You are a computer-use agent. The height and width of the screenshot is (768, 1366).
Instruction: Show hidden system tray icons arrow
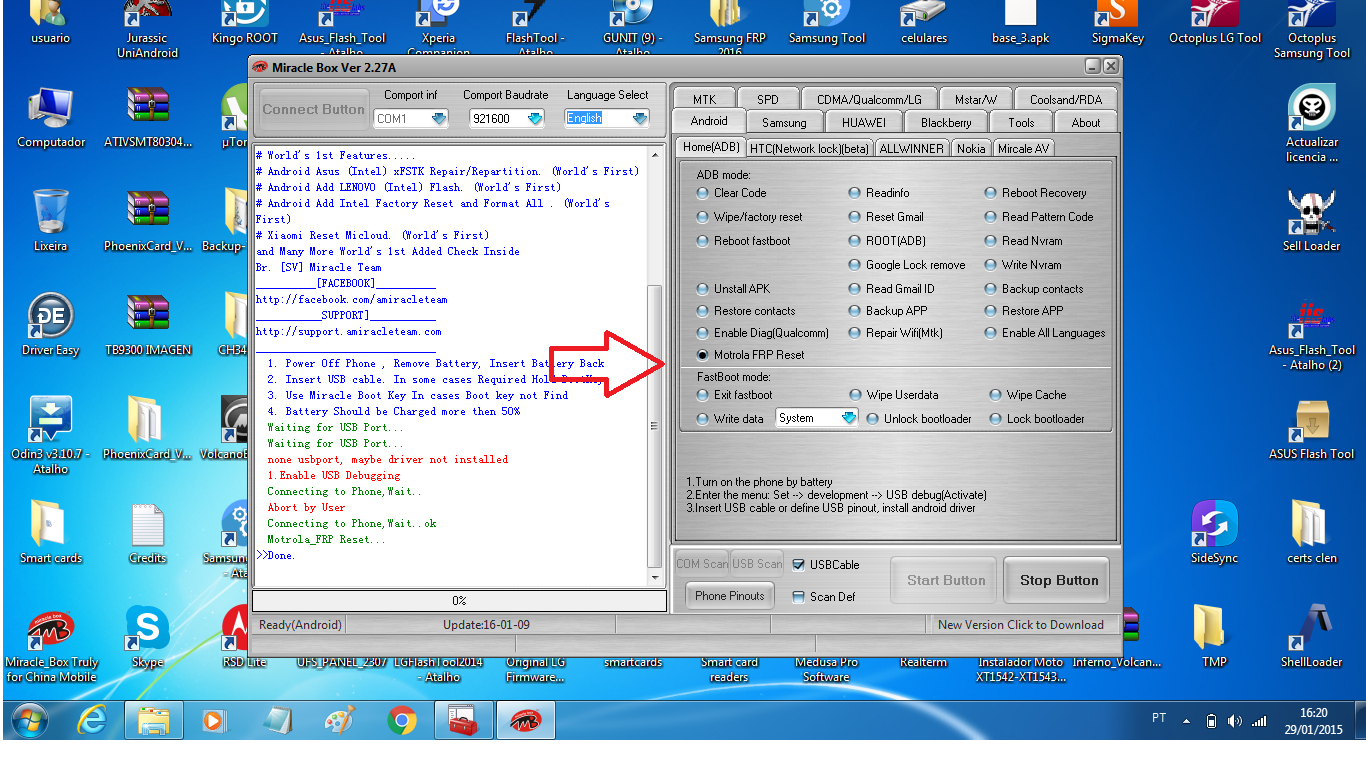click(x=1187, y=721)
